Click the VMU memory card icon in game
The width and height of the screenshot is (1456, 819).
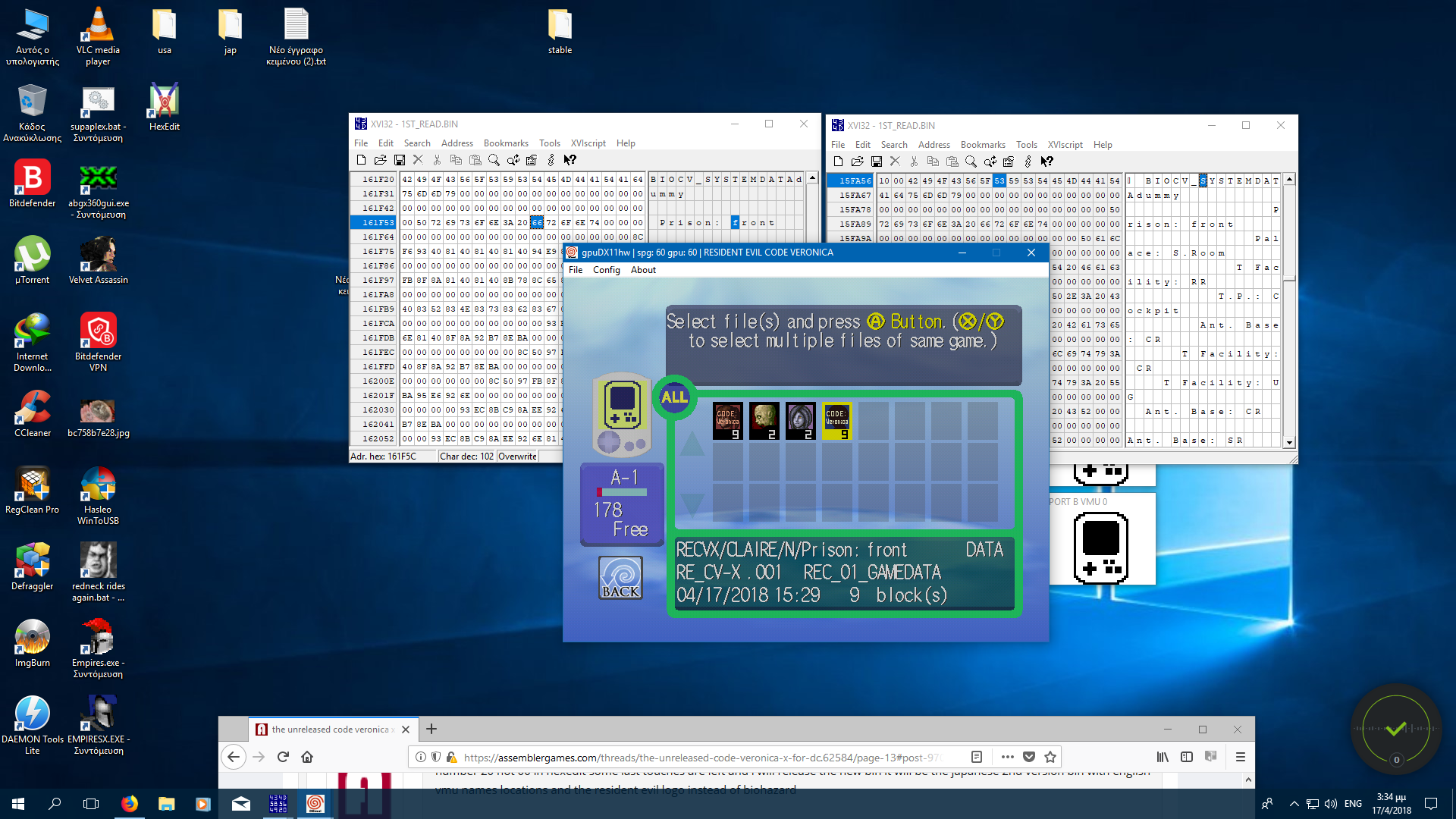tap(622, 414)
